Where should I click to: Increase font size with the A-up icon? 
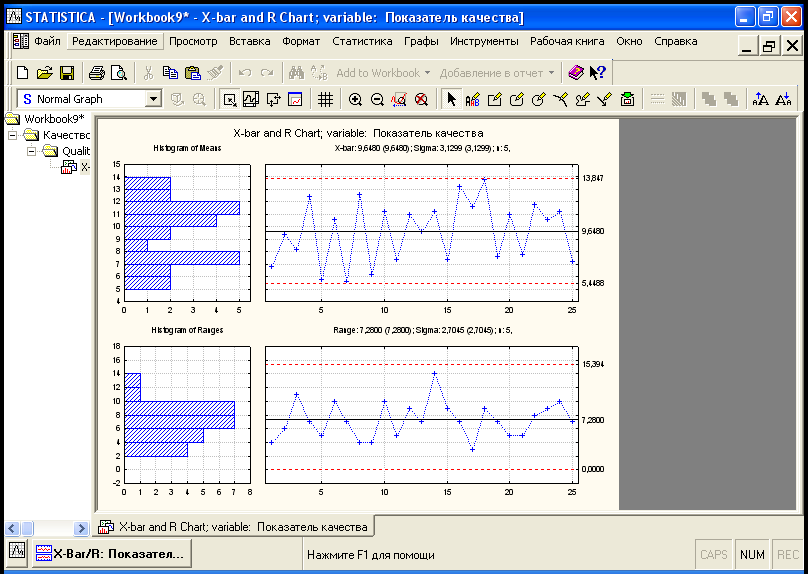tap(761, 99)
